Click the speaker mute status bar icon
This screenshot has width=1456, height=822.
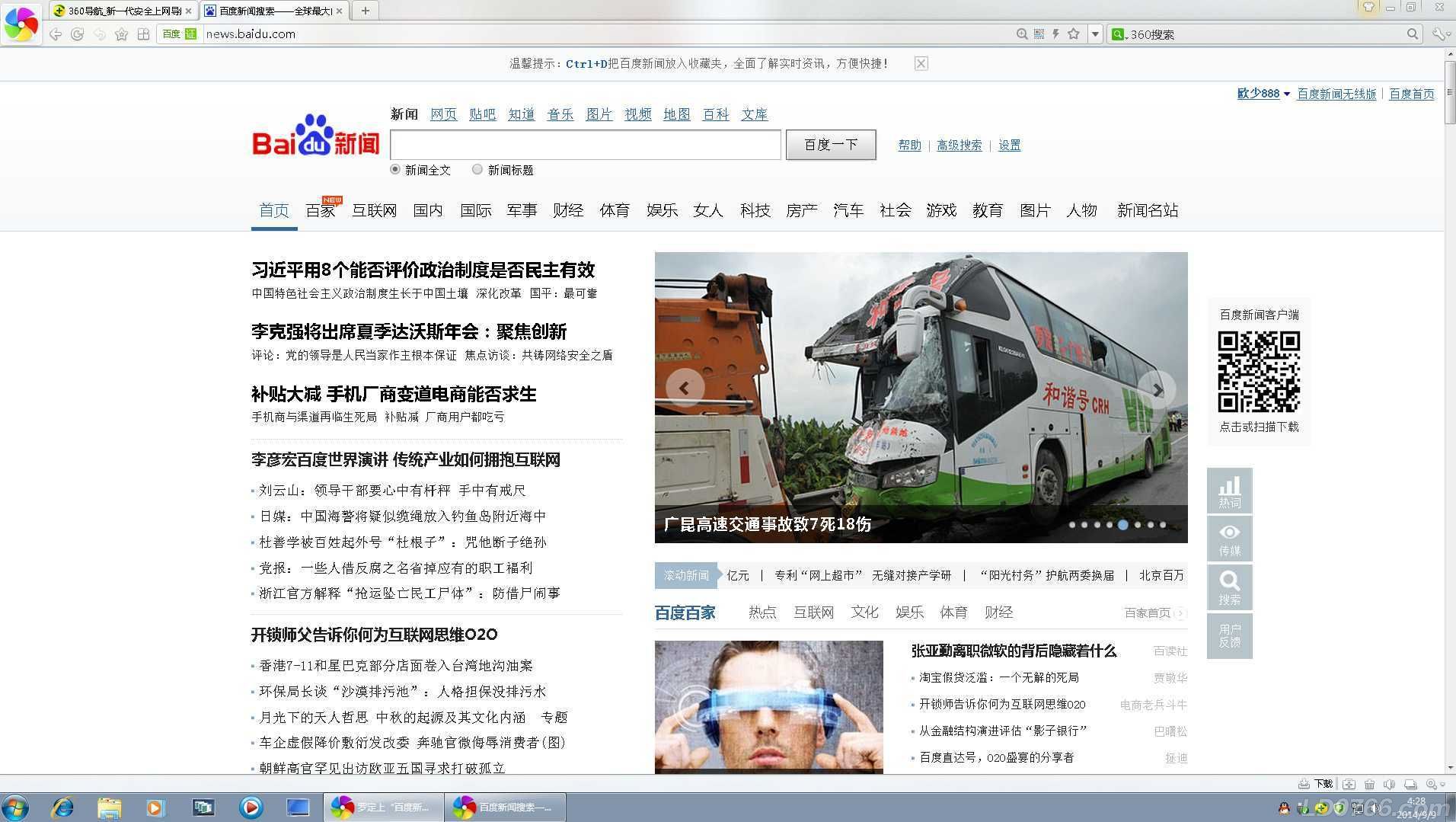(1389, 783)
